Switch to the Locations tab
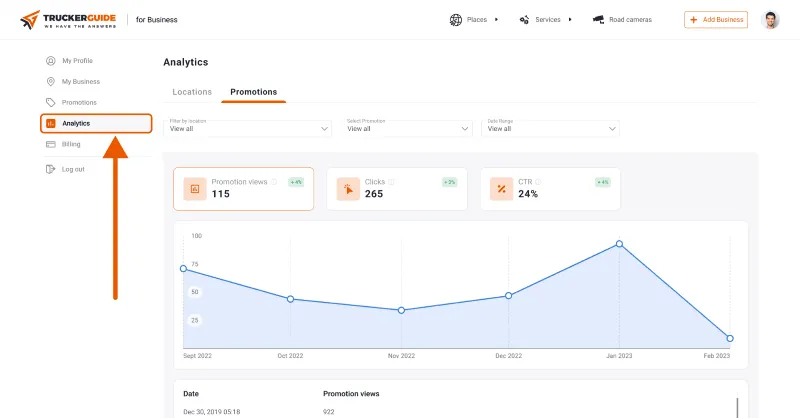This screenshot has height=418, width=800. point(192,92)
